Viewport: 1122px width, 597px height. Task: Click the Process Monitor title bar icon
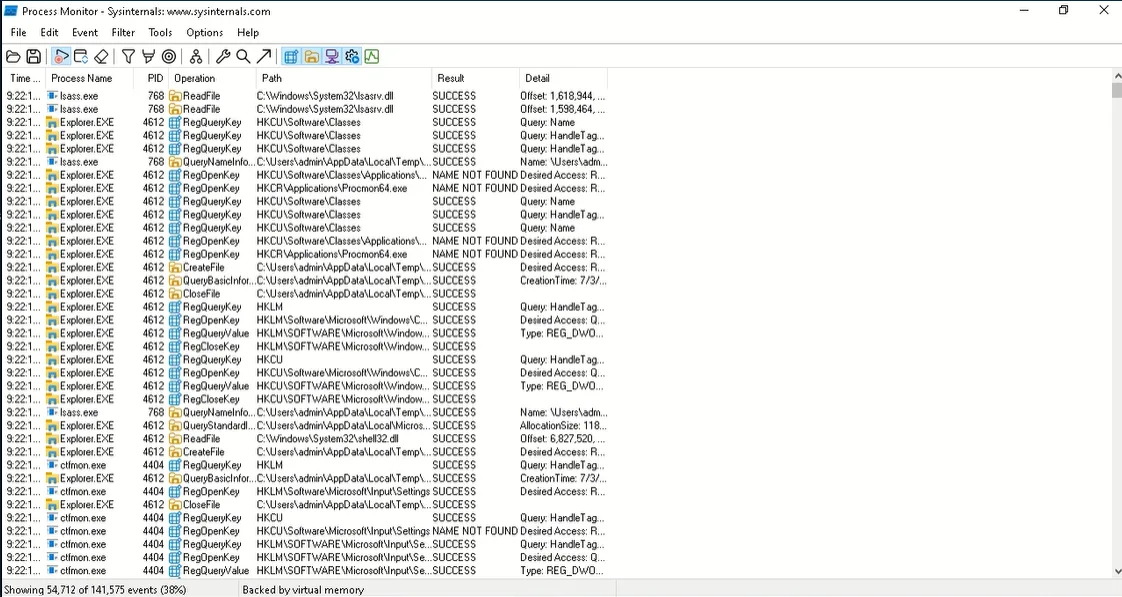[11, 11]
